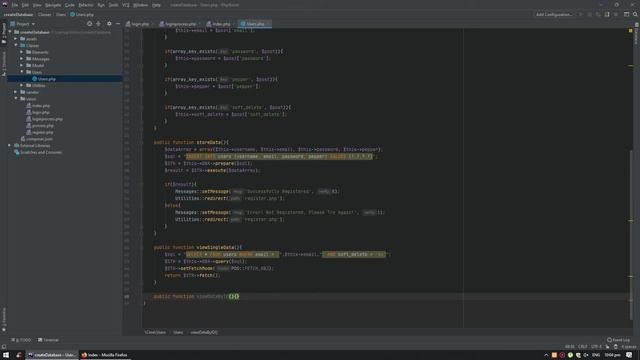The width and height of the screenshot is (640, 360).
Task: Click the yellow inspection indicator at editor top right
Action: tap(630, 31)
